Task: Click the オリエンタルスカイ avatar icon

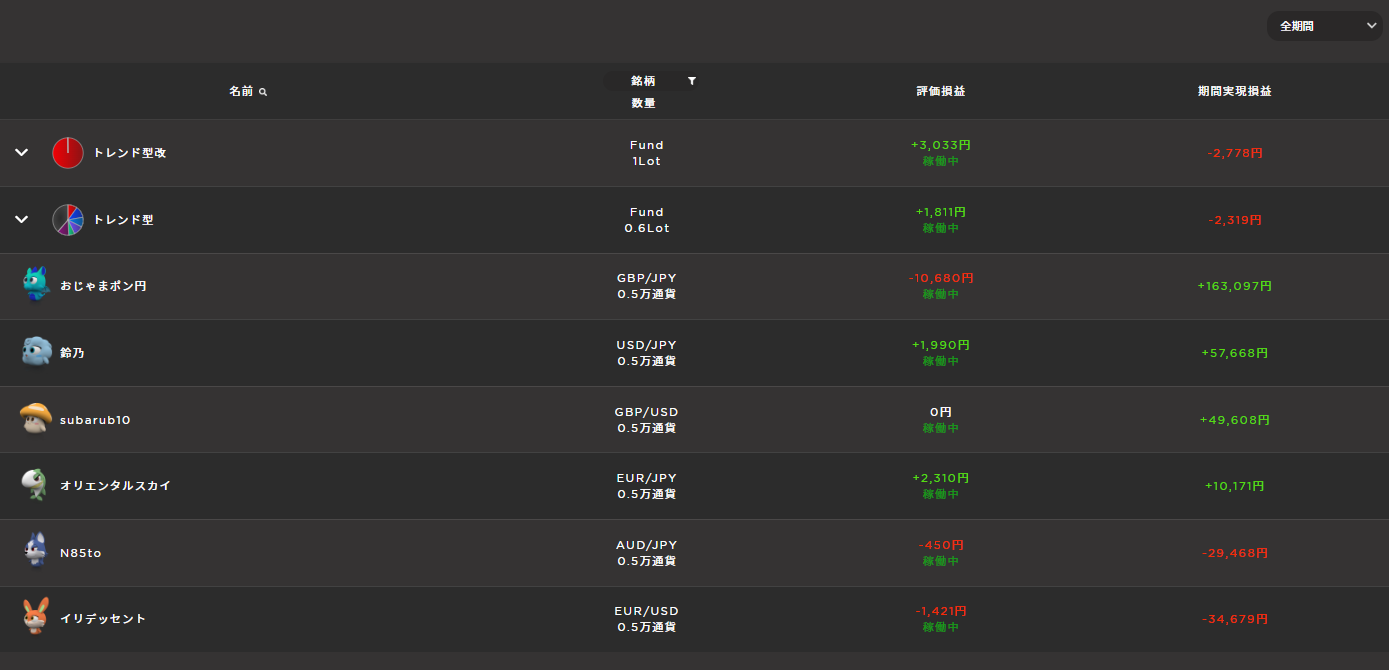Action: [x=34, y=485]
